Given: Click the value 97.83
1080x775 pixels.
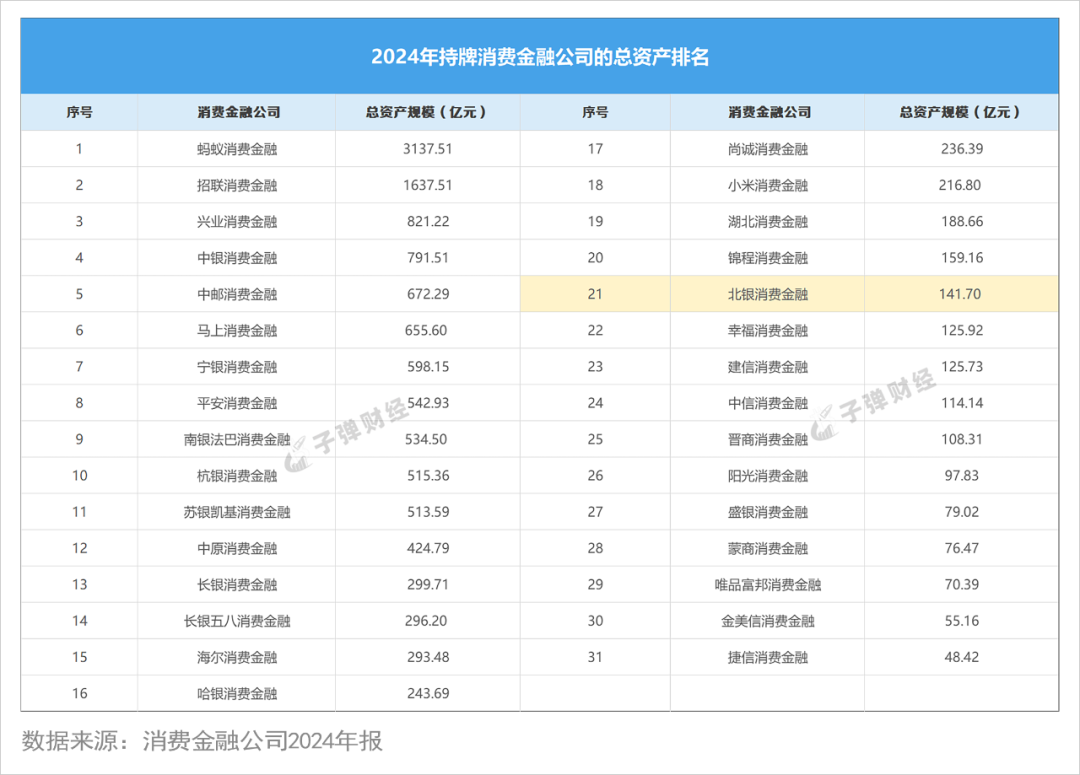Looking at the screenshot, I should coord(962,476).
